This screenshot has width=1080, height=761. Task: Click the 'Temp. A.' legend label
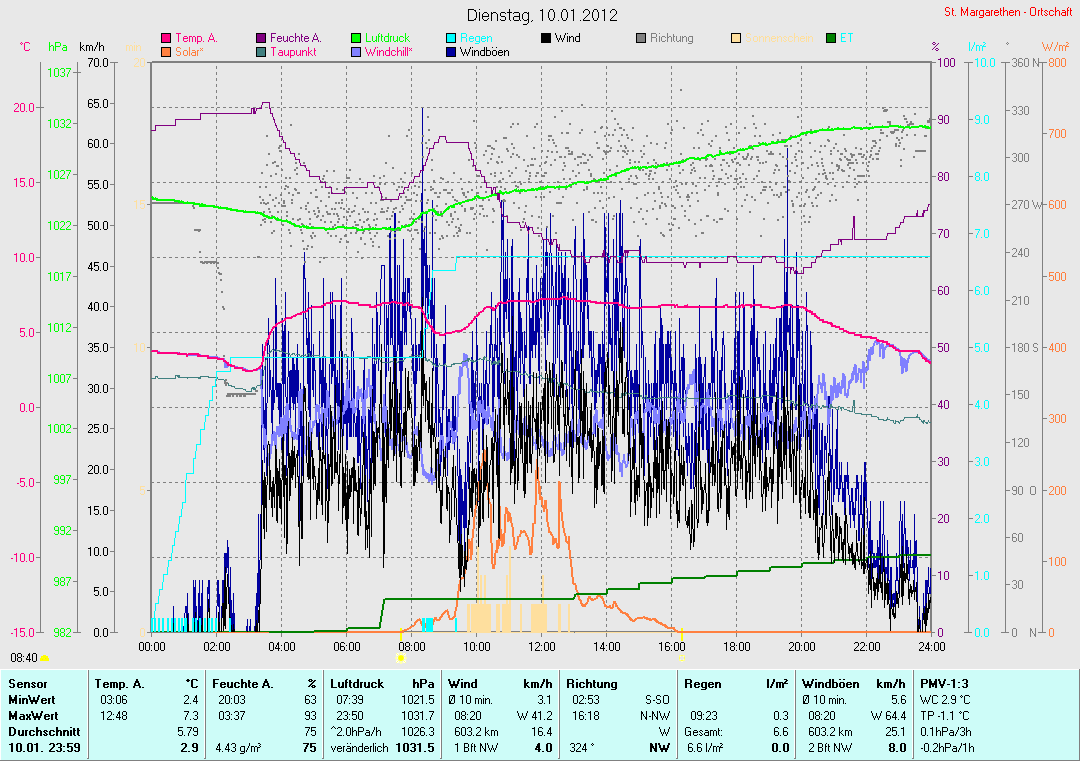[x=196, y=39]
